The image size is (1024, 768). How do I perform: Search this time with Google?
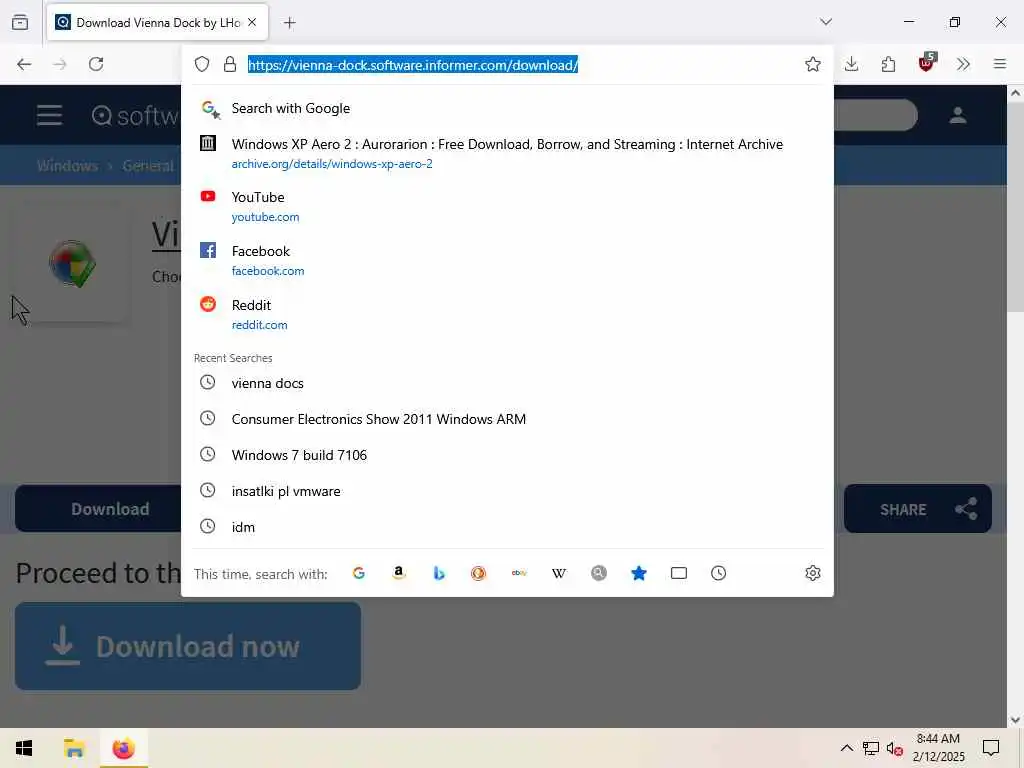(x=359, y=573)
